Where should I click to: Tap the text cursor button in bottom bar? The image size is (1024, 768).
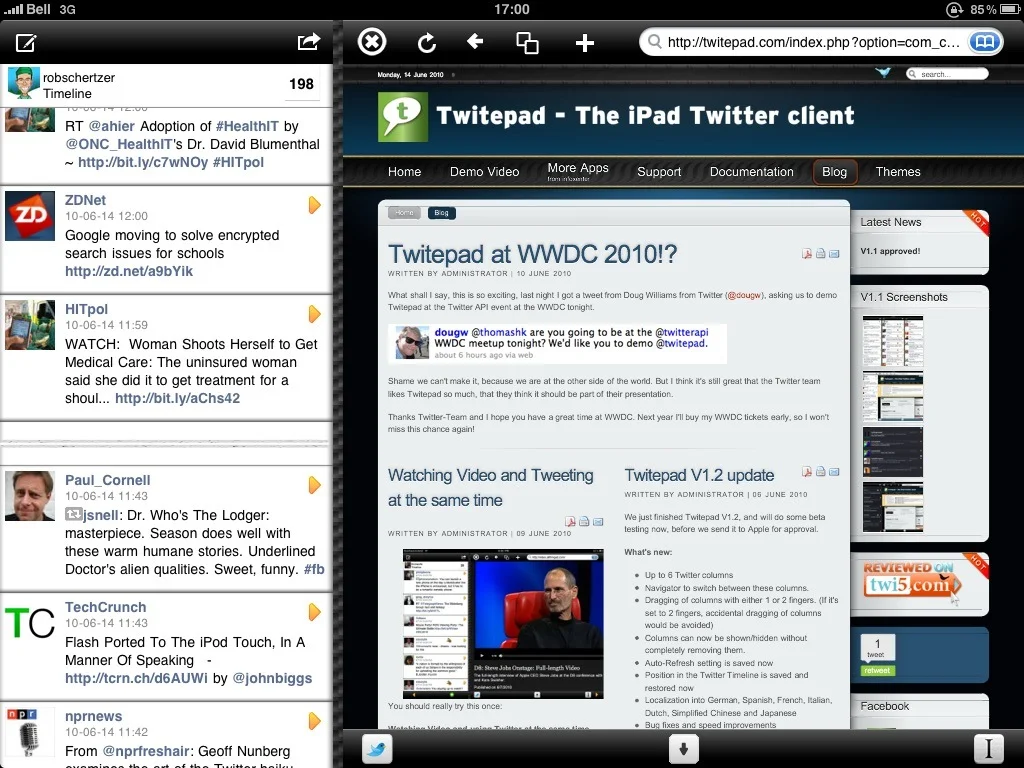tap(989, 748)
